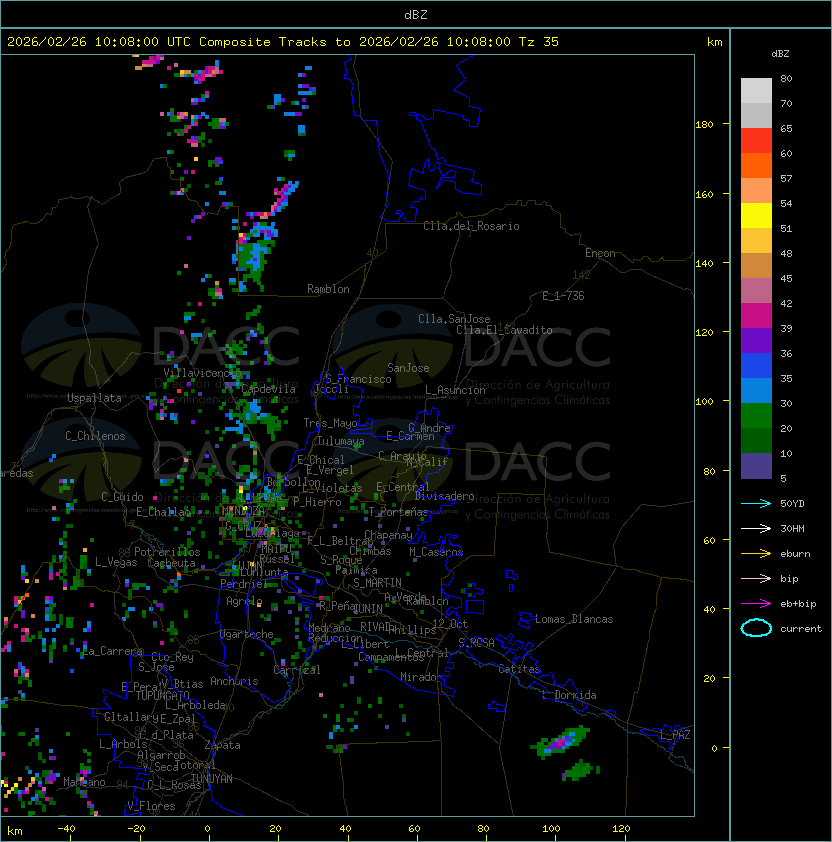
Task: Click the V_Flores place label
Action: pyautogui.click(x=151, y=806)
